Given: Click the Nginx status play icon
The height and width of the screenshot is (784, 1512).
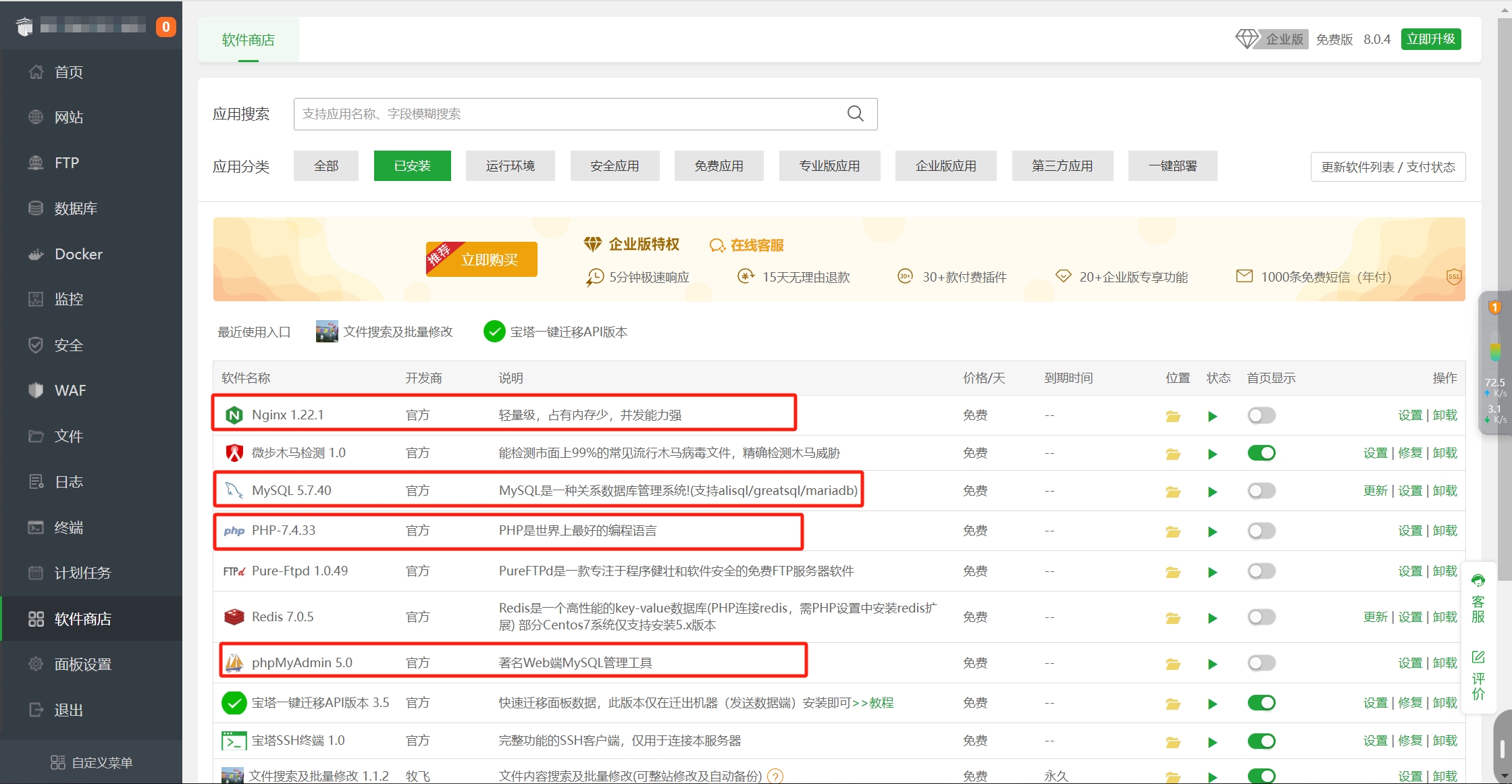Looking at the screenshot, I should [x=1213, y=416].
